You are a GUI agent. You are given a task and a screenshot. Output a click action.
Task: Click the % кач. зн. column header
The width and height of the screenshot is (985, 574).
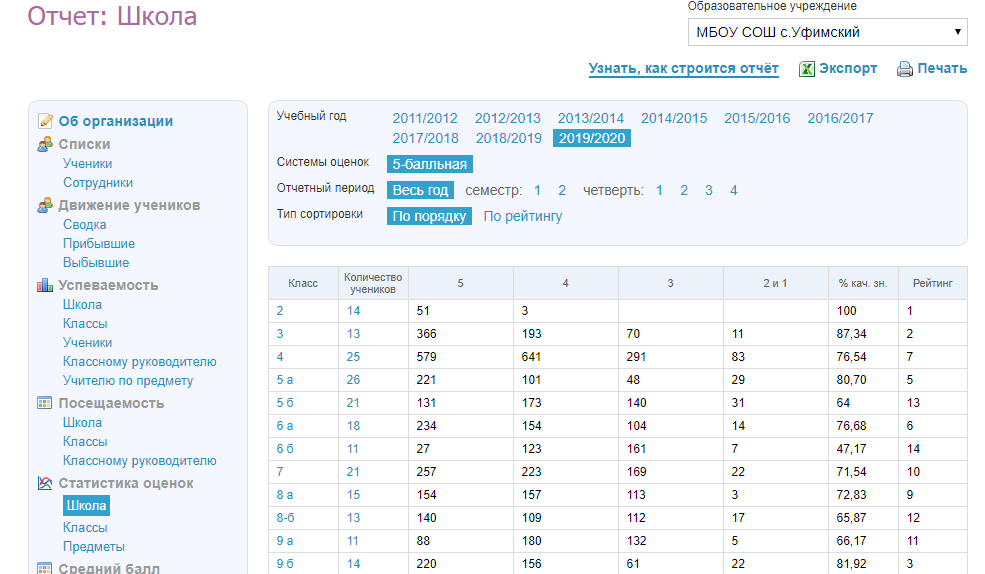click(863, 283)
